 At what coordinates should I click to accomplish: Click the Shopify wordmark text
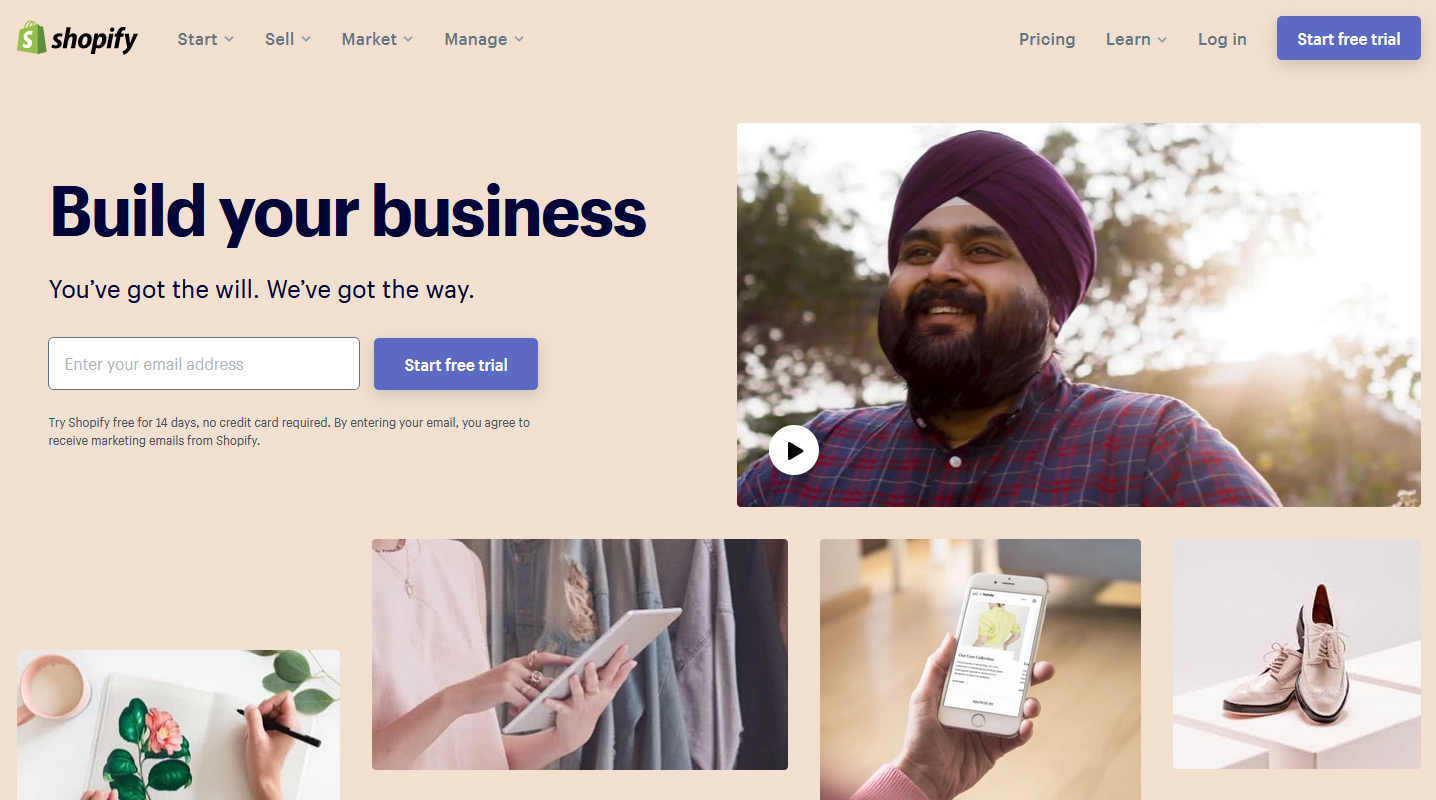pyautogui.click(x=94, y=40)
